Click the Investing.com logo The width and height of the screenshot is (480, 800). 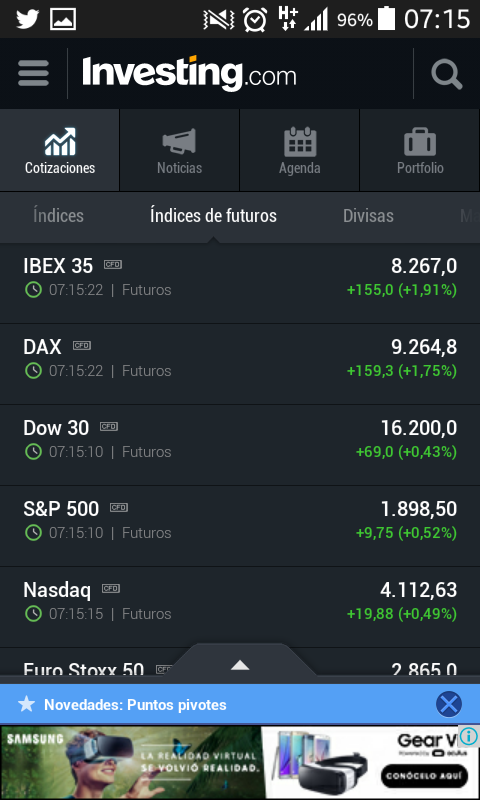tap(189, 73)
